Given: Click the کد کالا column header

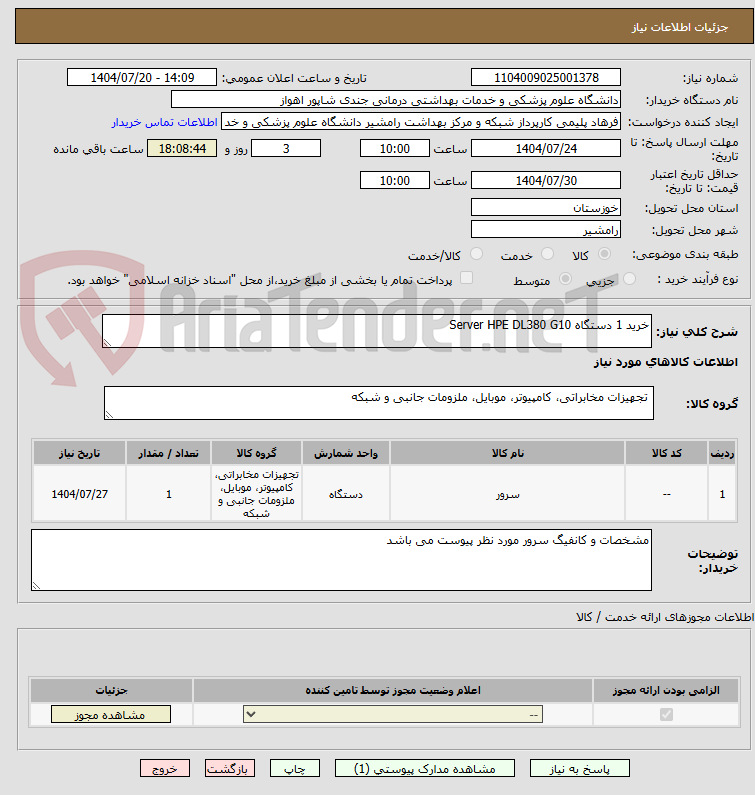Looking at the screenshot, I should (666, 453).
